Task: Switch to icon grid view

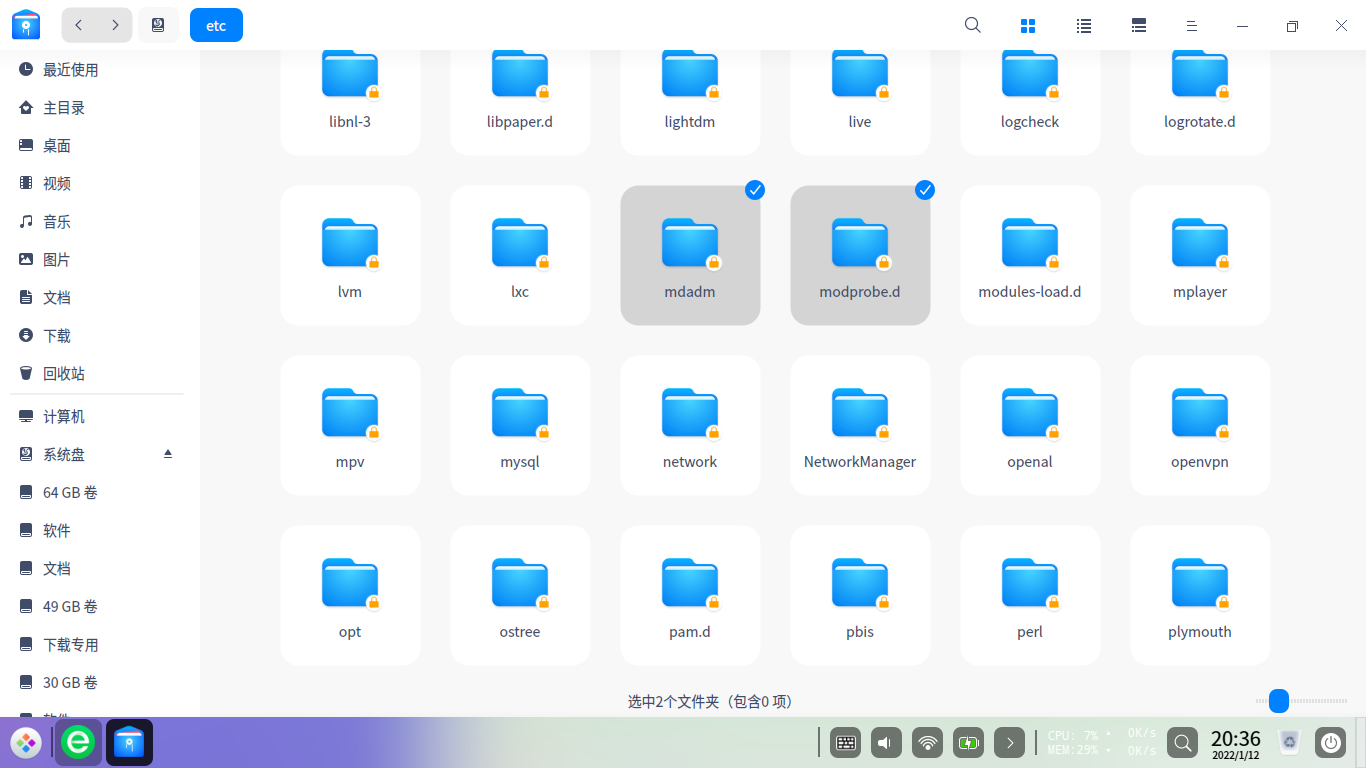Action: [1028, 26]
